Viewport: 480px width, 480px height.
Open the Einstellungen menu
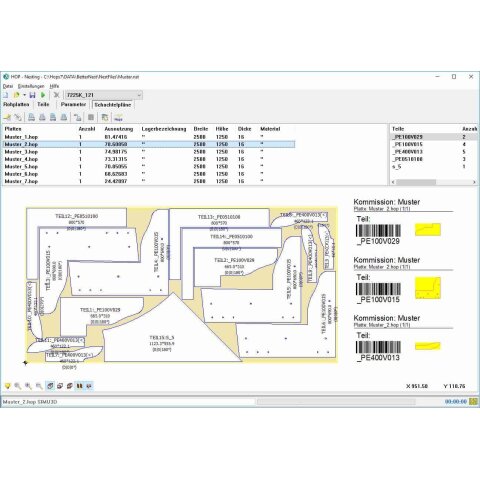31,86
